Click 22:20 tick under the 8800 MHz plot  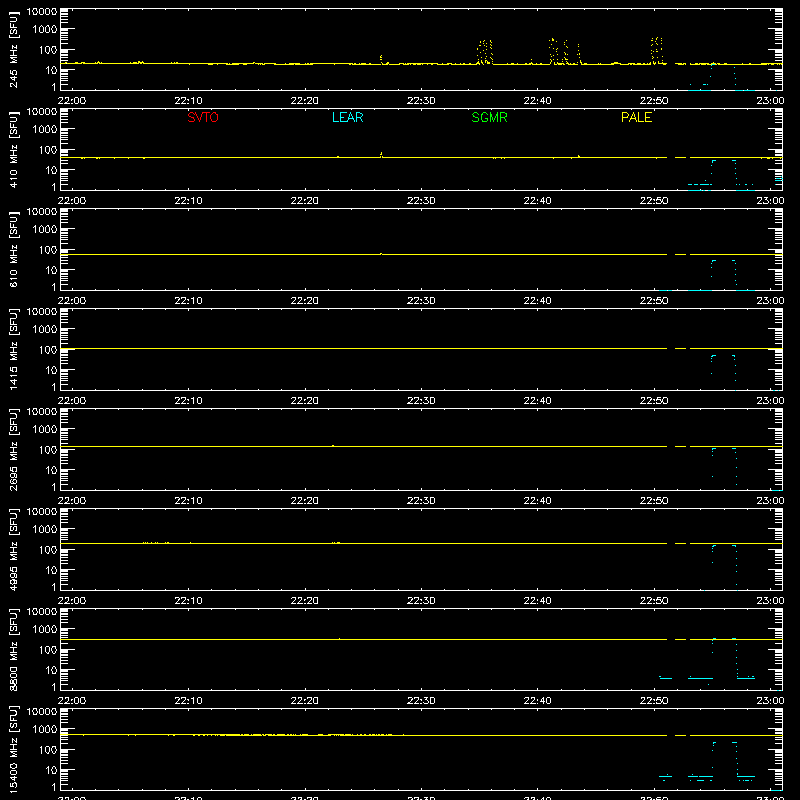[305, 701]
